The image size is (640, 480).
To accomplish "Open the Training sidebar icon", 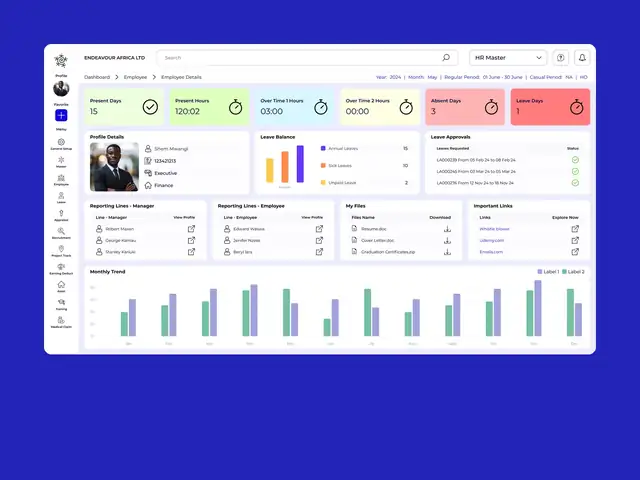I will click(61, 304).
